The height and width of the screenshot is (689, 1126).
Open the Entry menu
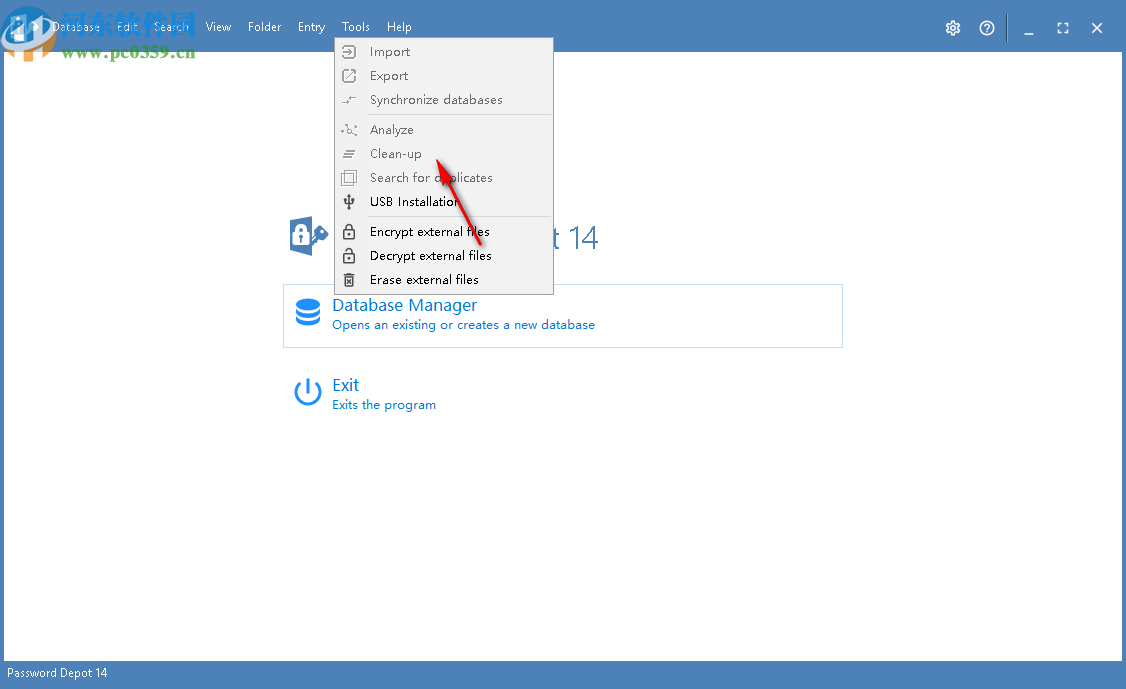(311, 27)
